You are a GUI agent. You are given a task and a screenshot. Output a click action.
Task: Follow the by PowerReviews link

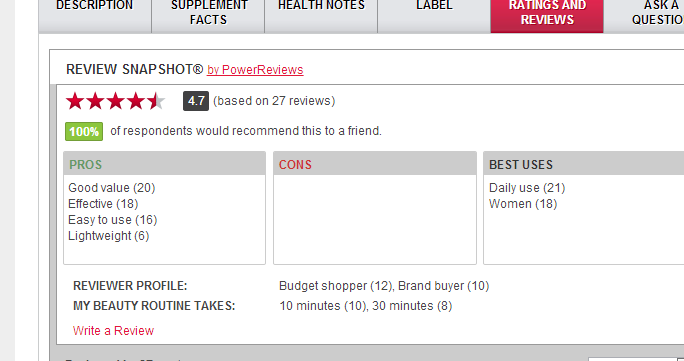pyautogui.click(x=255, y=70)
